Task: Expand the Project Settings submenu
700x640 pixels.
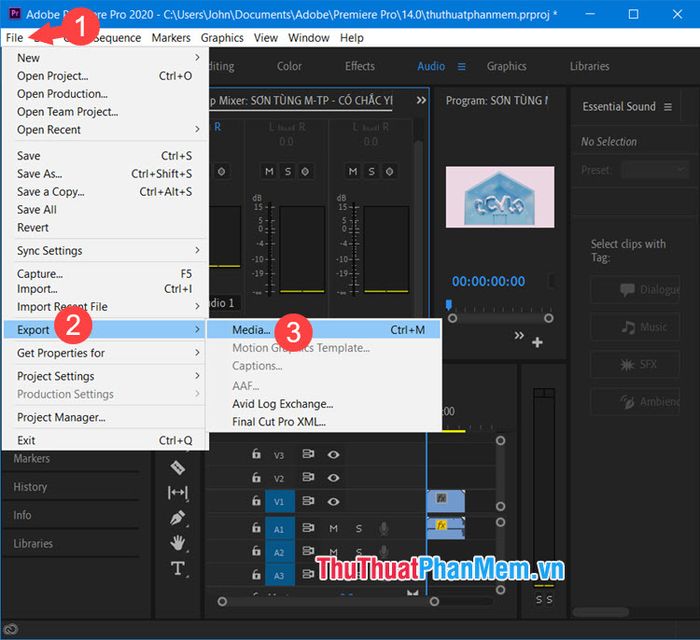Action: pos(106,376)
